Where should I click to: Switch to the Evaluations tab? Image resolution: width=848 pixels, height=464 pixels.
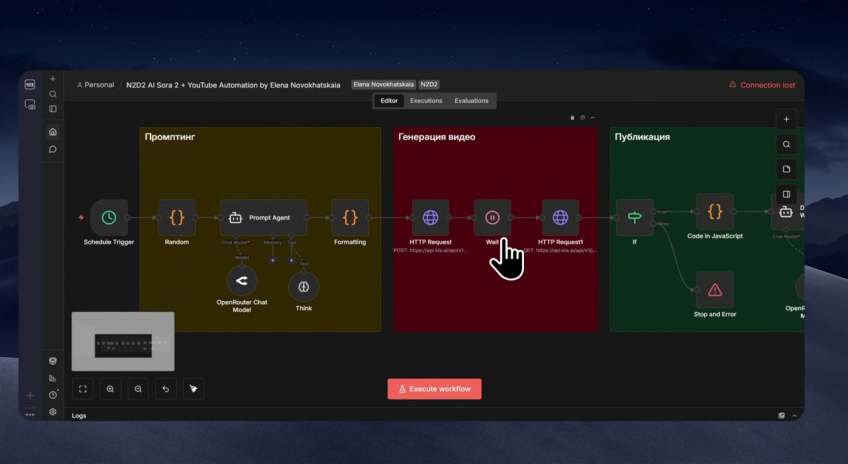[471, 101]
